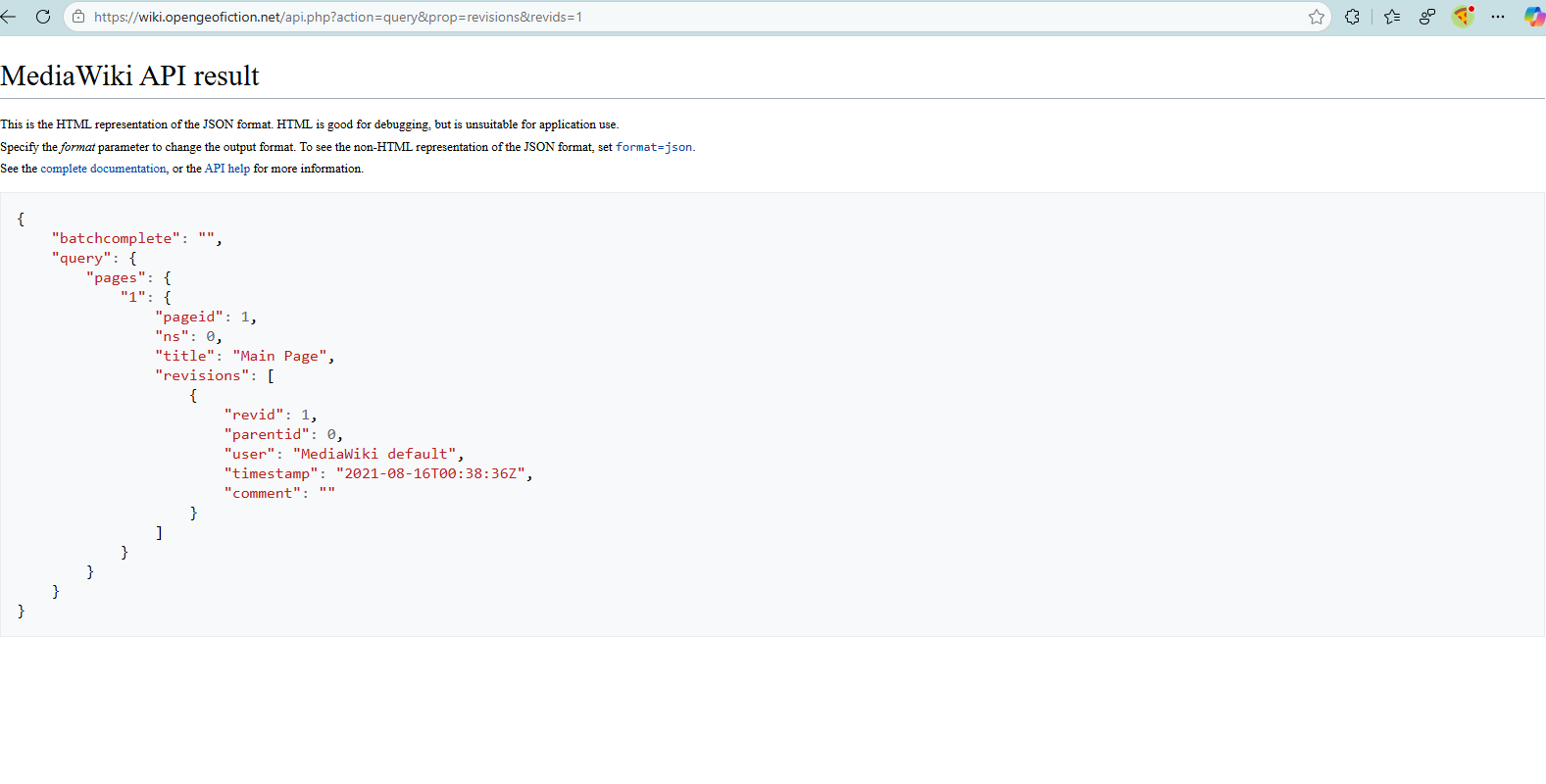Open the Favorites list icon

click(1392, 17)
